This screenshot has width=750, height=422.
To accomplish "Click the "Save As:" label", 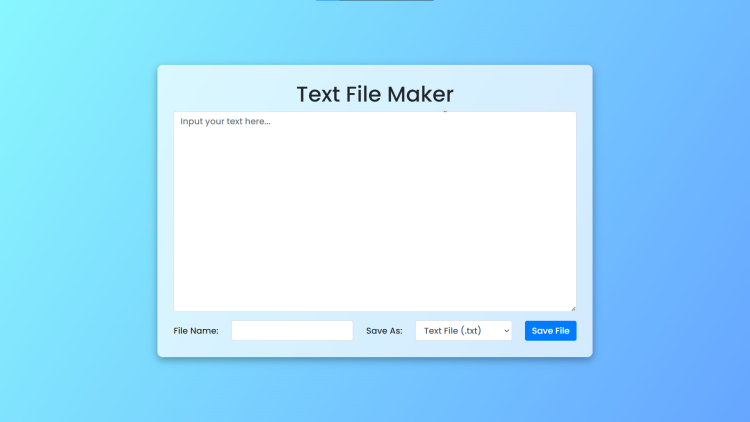I will pyautogui.click(x=384, y=331).
